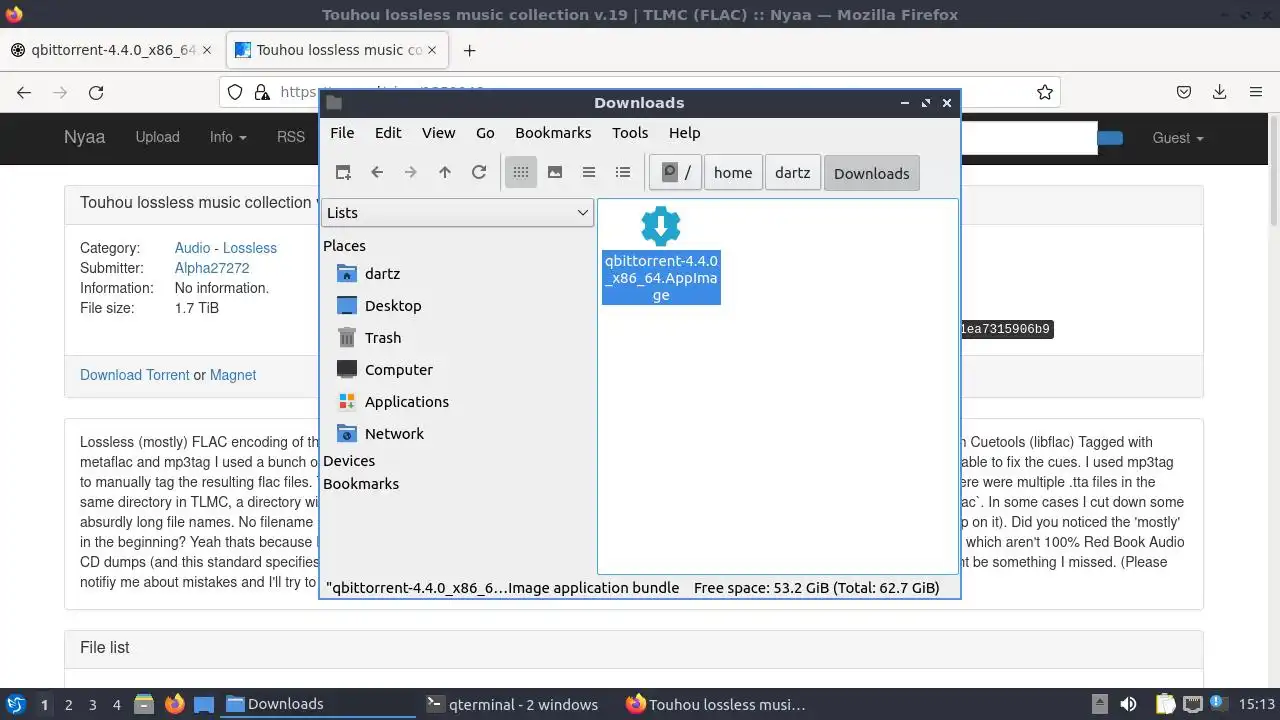Viewport: 1280px width, 720px height.
Task: Launch Firefox from taskbar quick launch
Action: 174,704
